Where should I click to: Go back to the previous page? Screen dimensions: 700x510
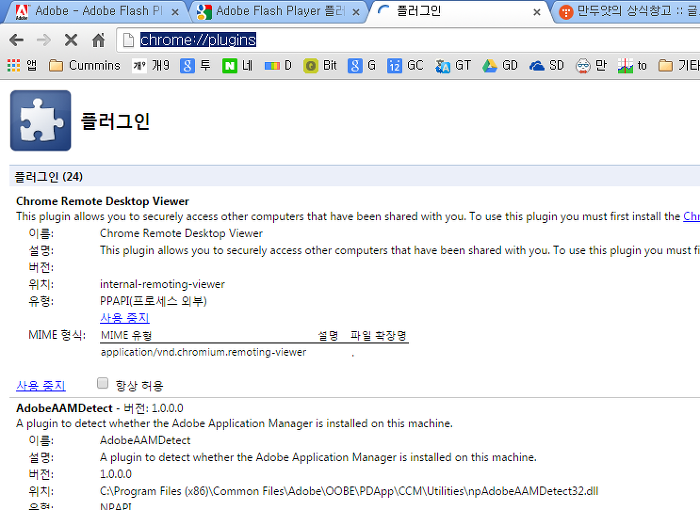[x=17, y=40]
